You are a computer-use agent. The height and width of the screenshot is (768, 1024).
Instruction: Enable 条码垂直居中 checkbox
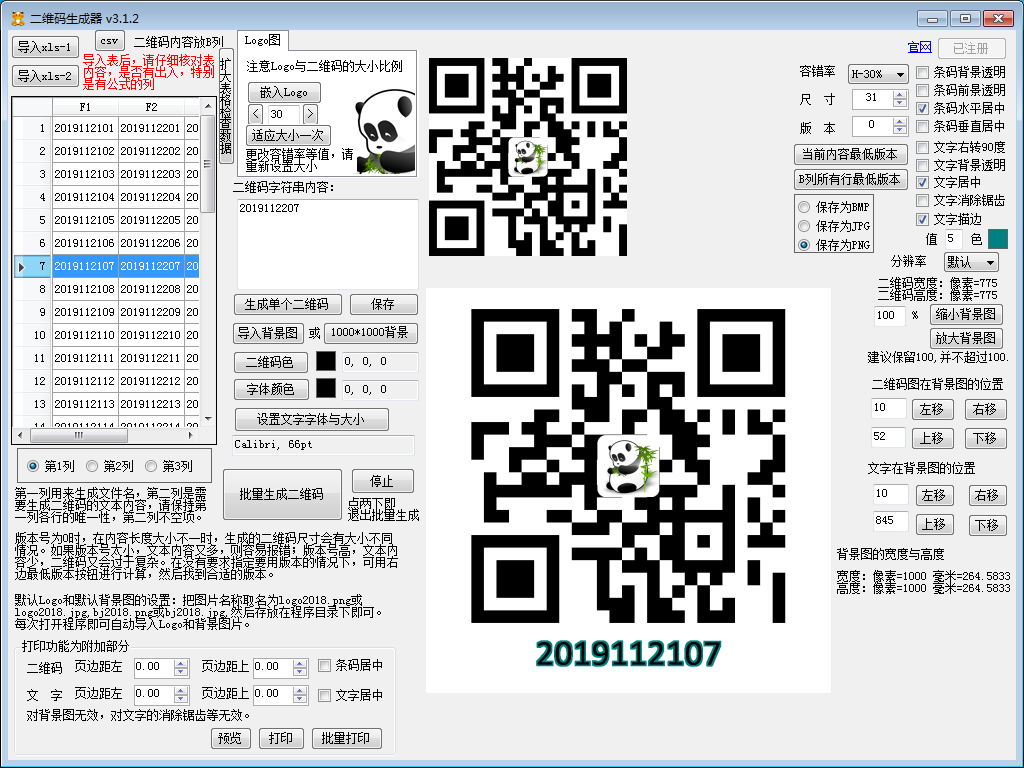click(x=922, y=126)
